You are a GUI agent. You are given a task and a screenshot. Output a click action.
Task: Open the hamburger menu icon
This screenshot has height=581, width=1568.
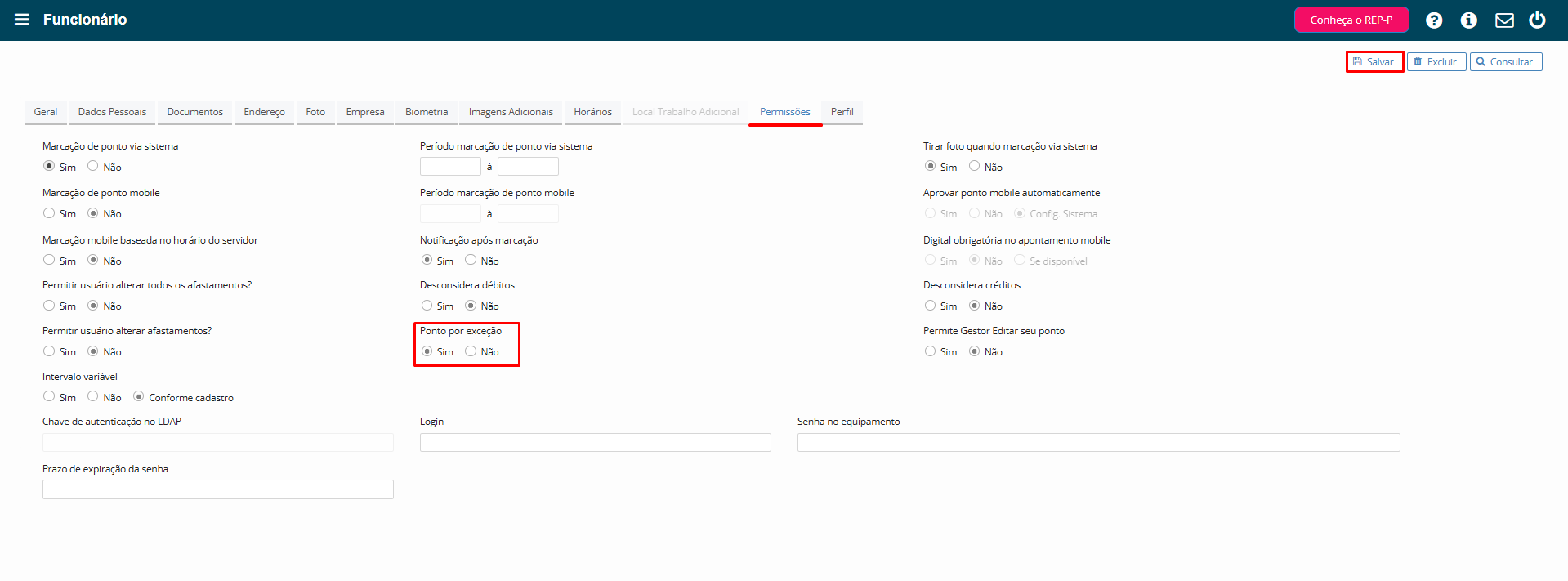click(22, 20)
